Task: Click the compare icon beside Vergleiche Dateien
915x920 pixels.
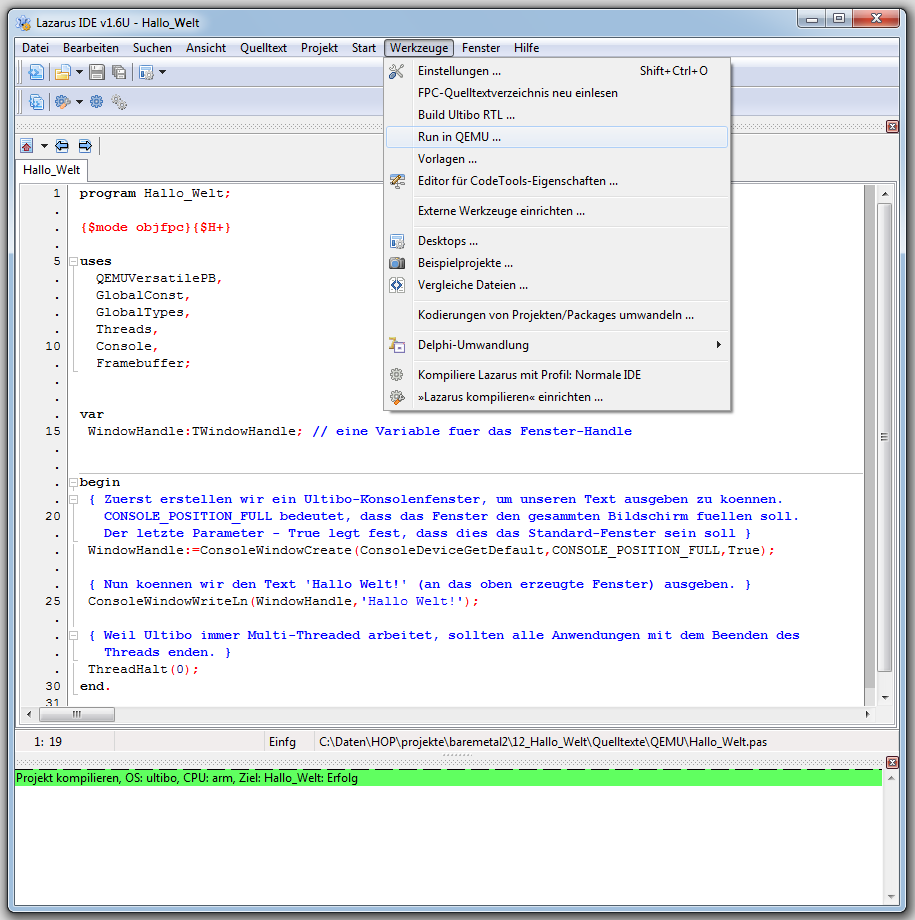Action: click(397, 285)
